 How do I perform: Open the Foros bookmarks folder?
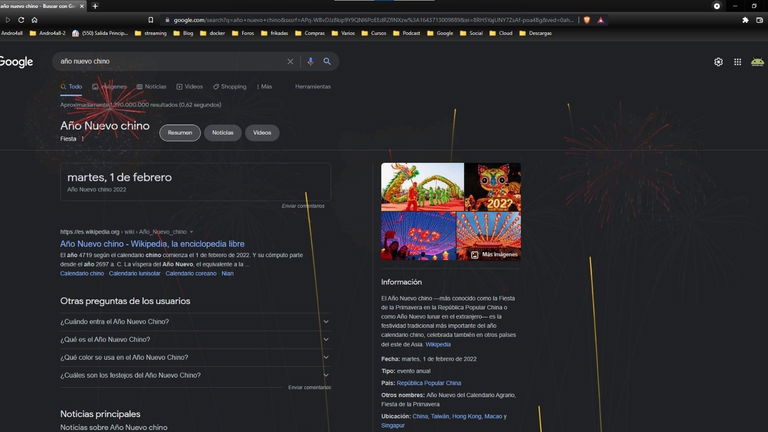pos(243,33)
